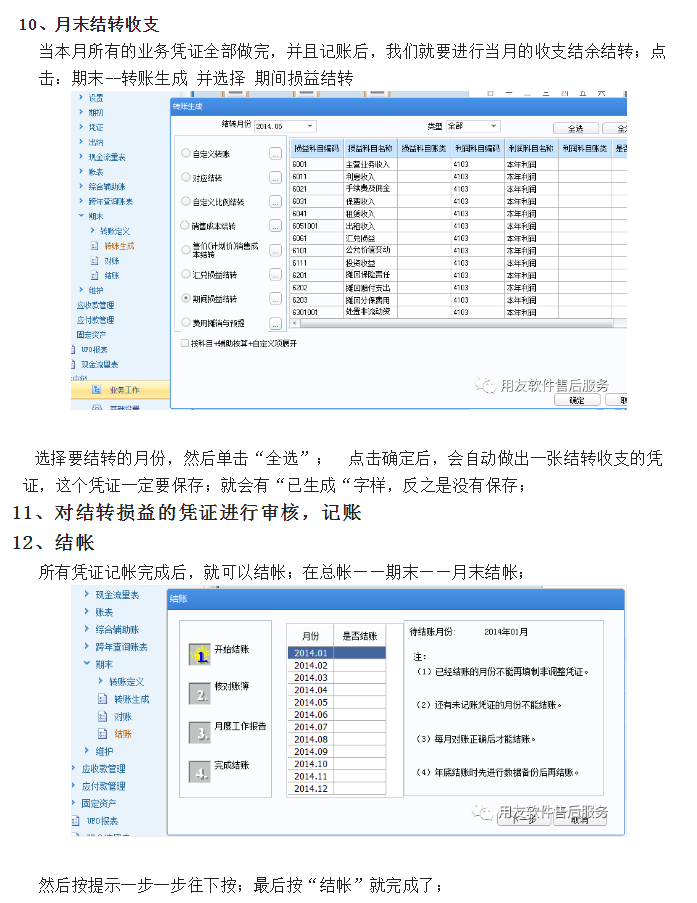Click ellipsis button next to 汇兑损益结转
This screenshot has height=903, width=697.
pos(275,274)
